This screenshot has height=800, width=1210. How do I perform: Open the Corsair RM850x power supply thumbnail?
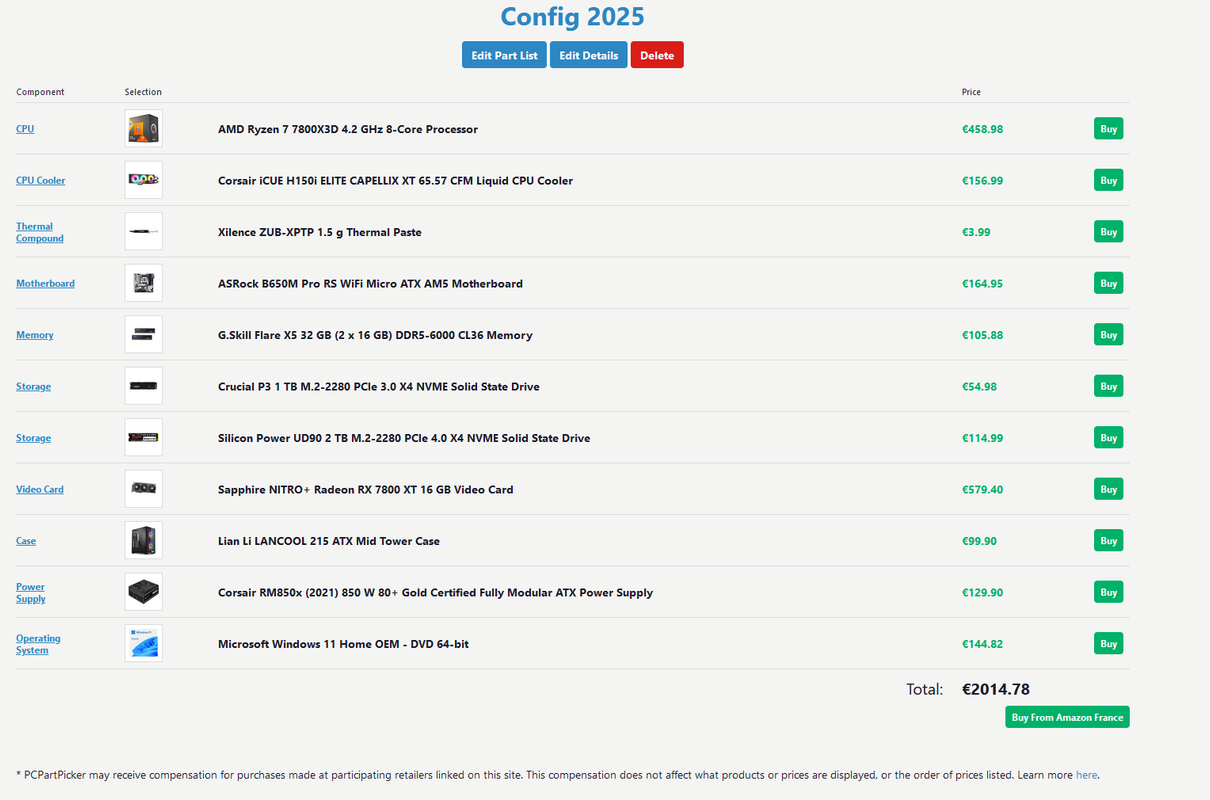(143, 592)
